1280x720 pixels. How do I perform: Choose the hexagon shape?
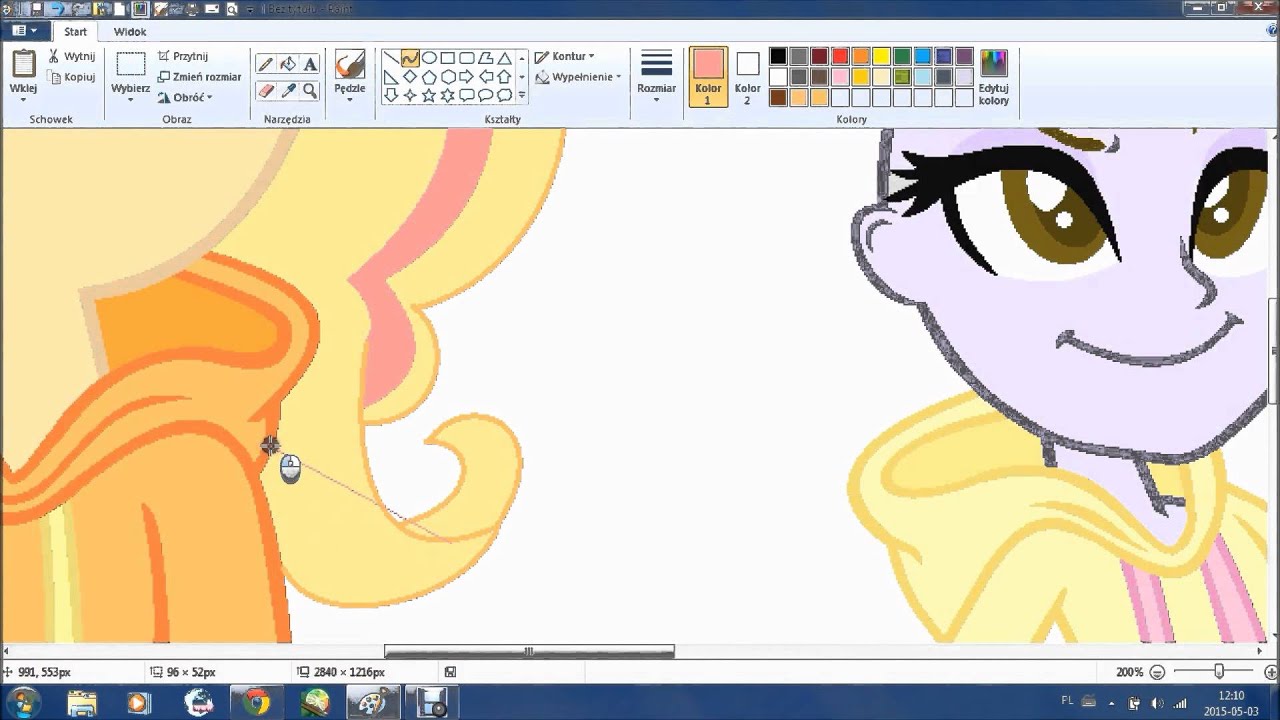pyautogui.click(x=448, y=77)
